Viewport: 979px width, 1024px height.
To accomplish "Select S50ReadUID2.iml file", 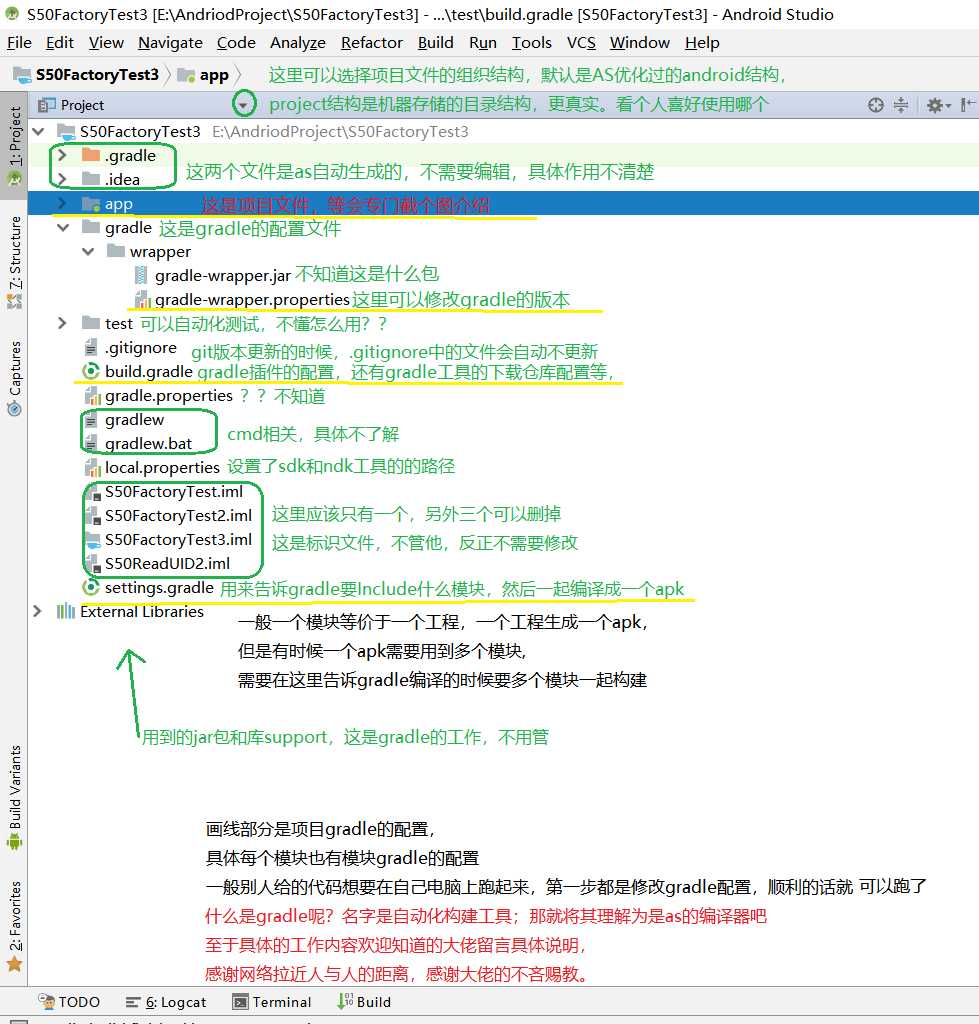I will (x=167, y=563).
